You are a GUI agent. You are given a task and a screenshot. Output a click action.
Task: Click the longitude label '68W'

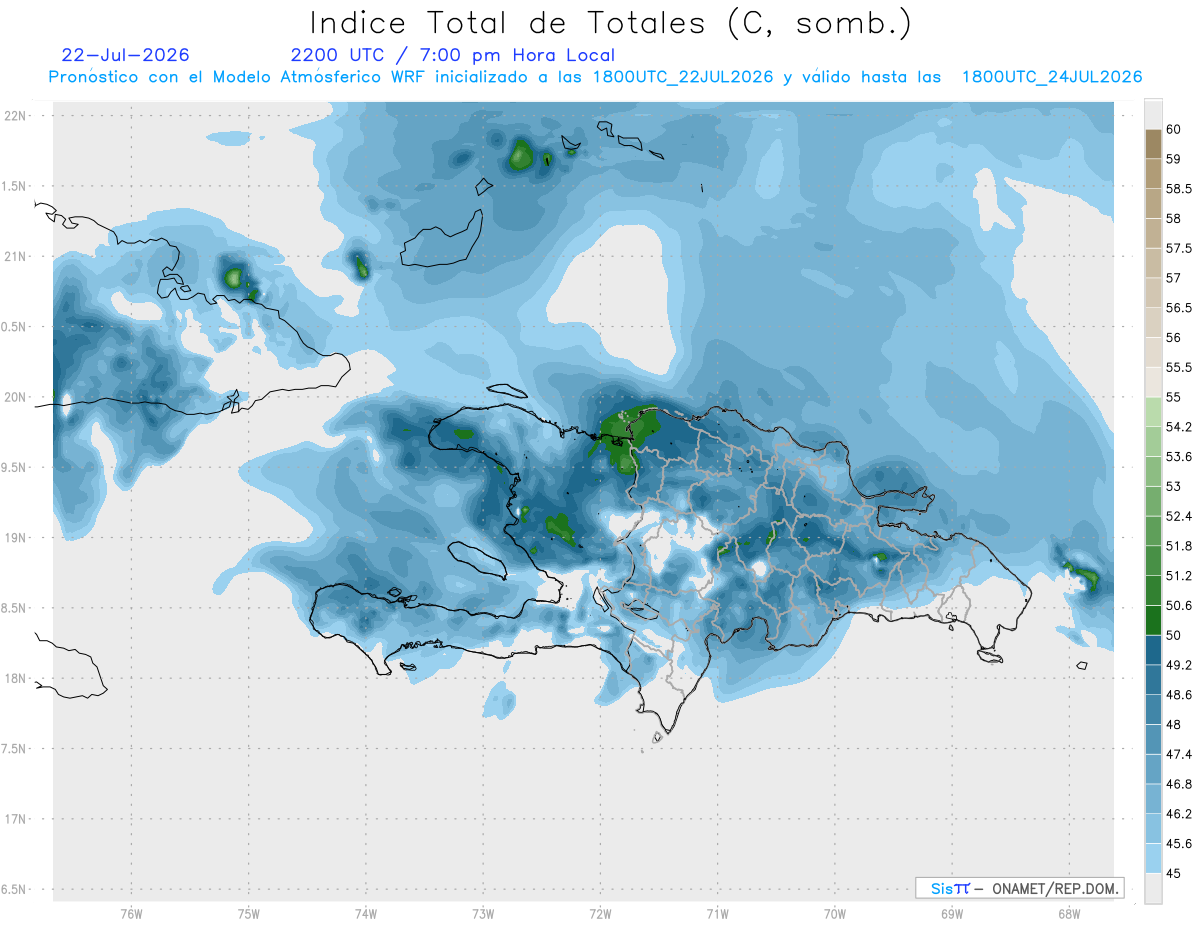[x=1068, y=914]
